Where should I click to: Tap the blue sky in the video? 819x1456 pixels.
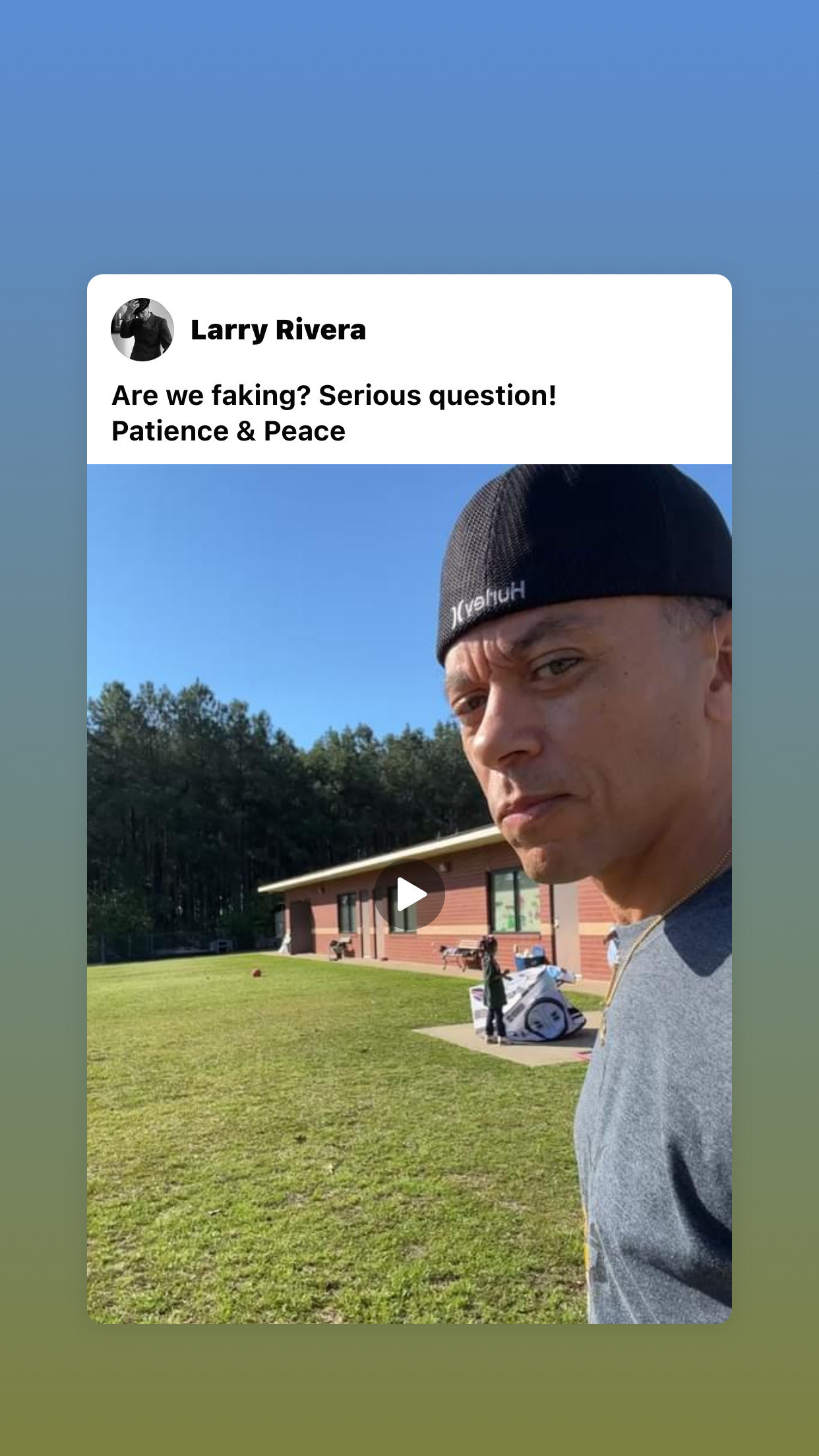pyautogui.click(x=264, y=580)
